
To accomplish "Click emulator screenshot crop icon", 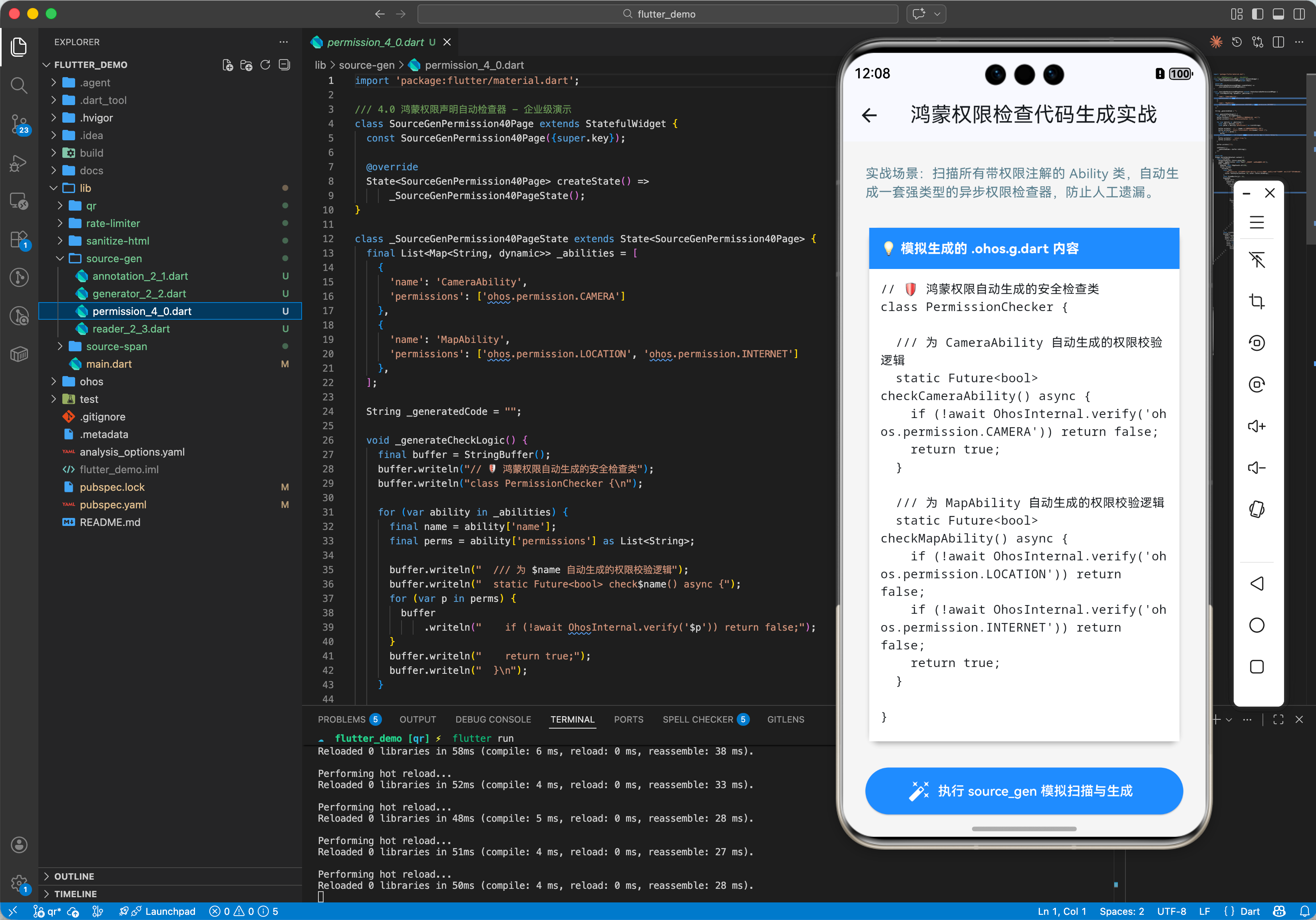I will [x=1256, y=301].
